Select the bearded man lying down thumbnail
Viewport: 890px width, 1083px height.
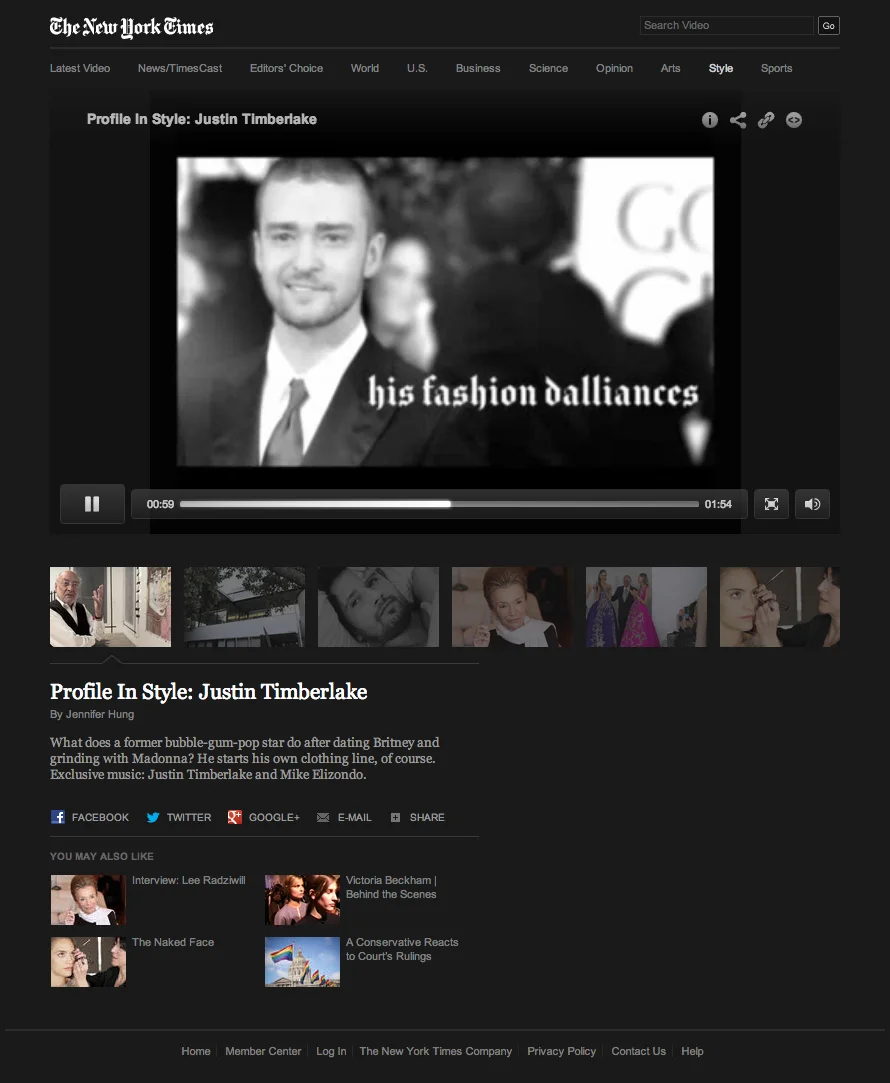(378, 607)
